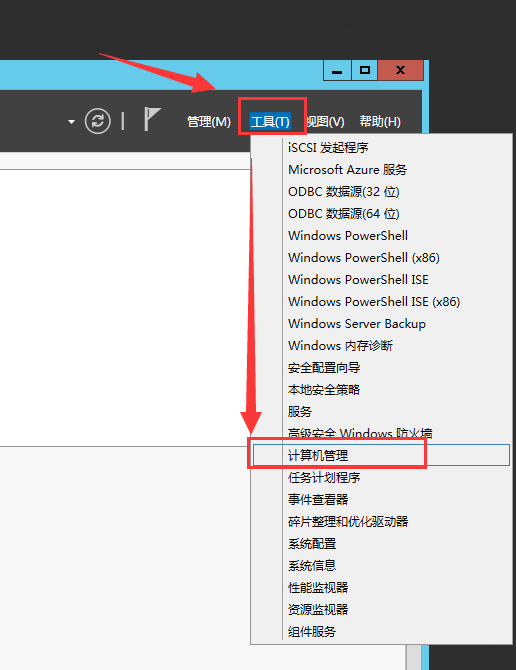The width and height of the screenshot is (516, 670).
Task: Open the 帮助(H) menu
Action: [380, 122]
